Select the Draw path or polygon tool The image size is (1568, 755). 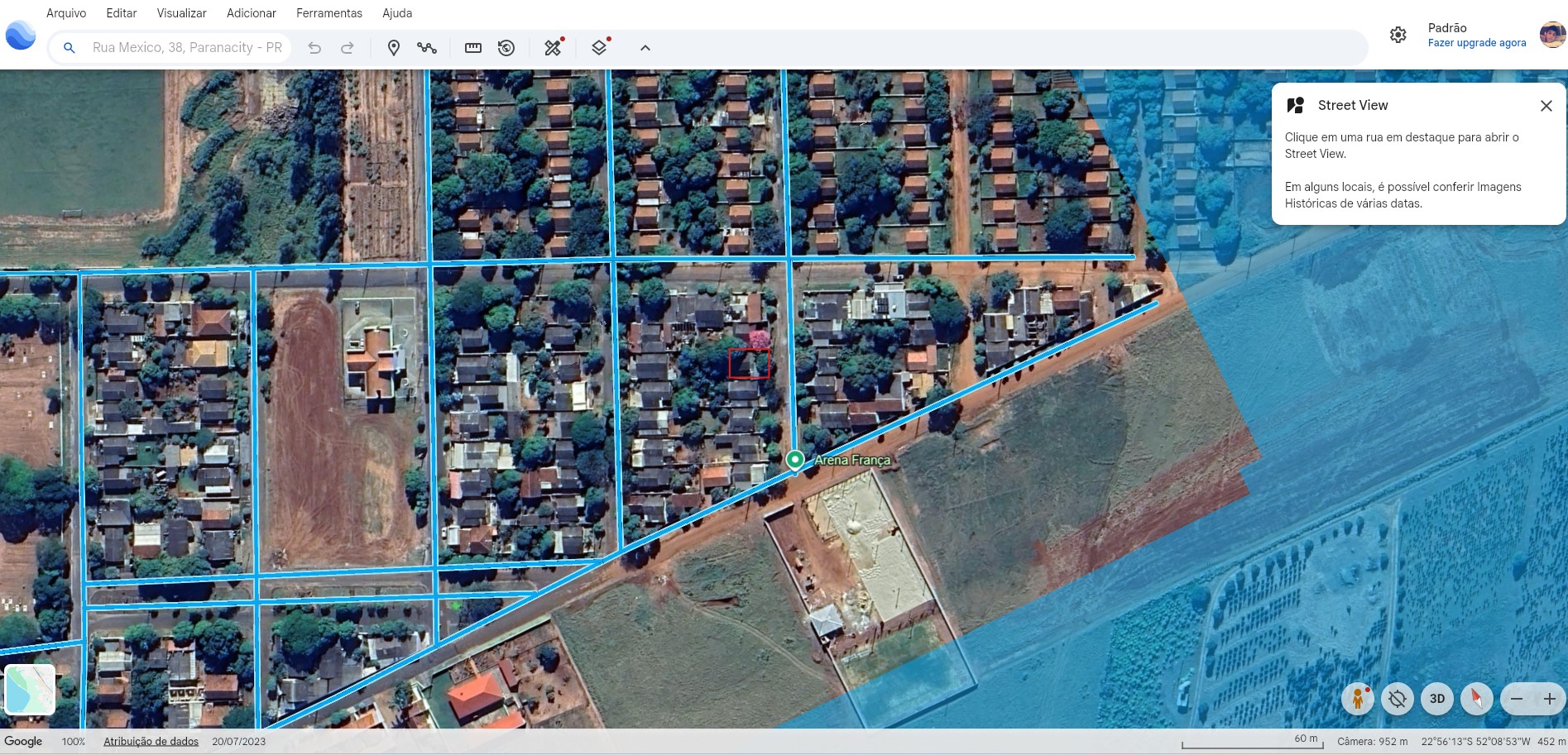click(x=427, y=48)
